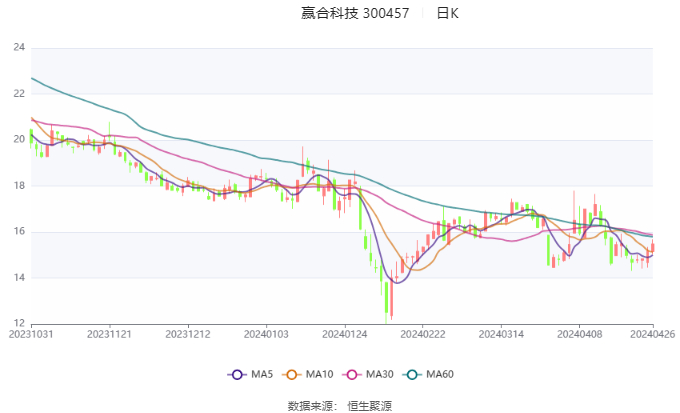Click the 12 price axis label

[x=19, y=323]
